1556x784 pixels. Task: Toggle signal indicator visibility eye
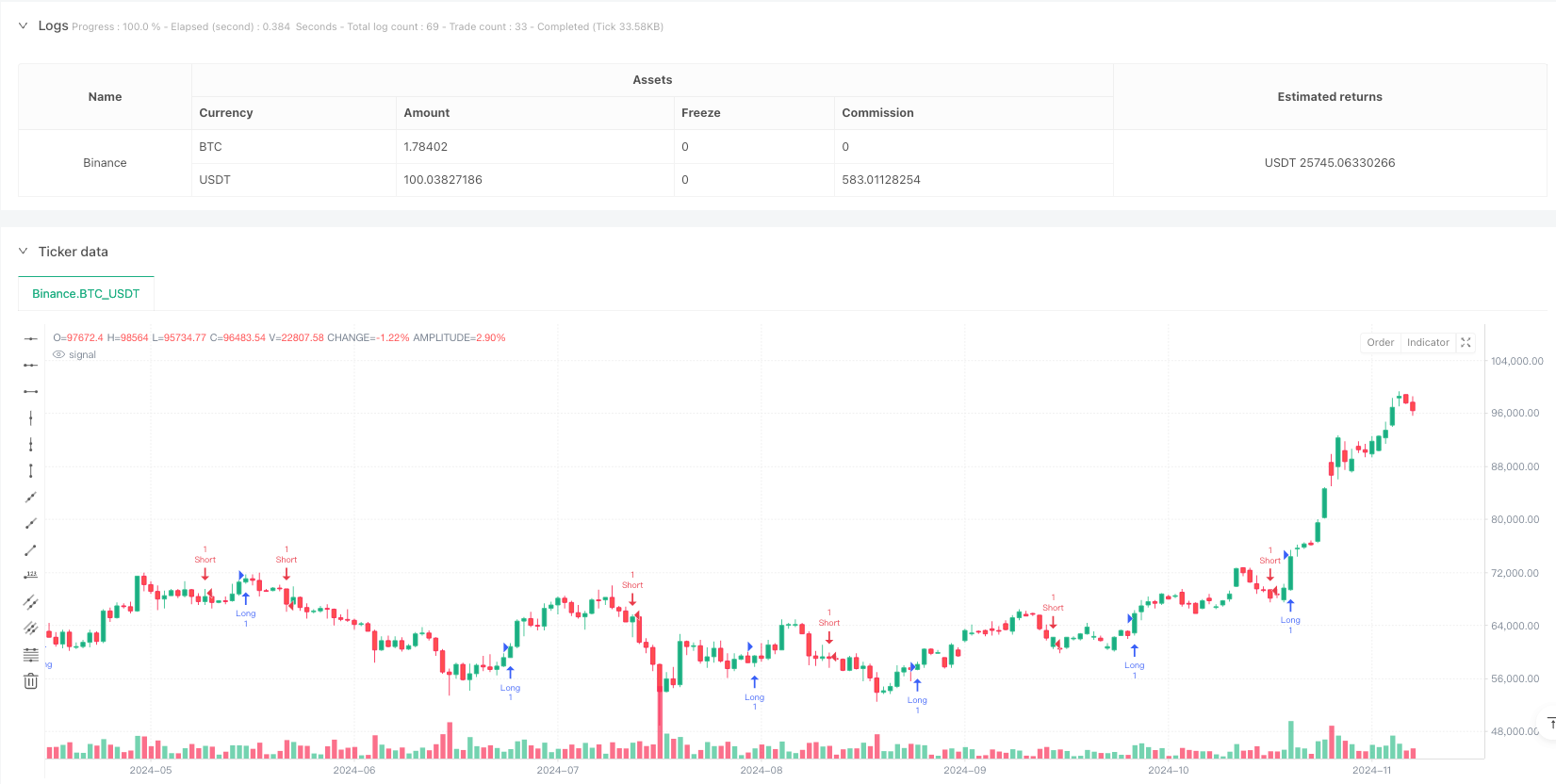tap(59, 355)
